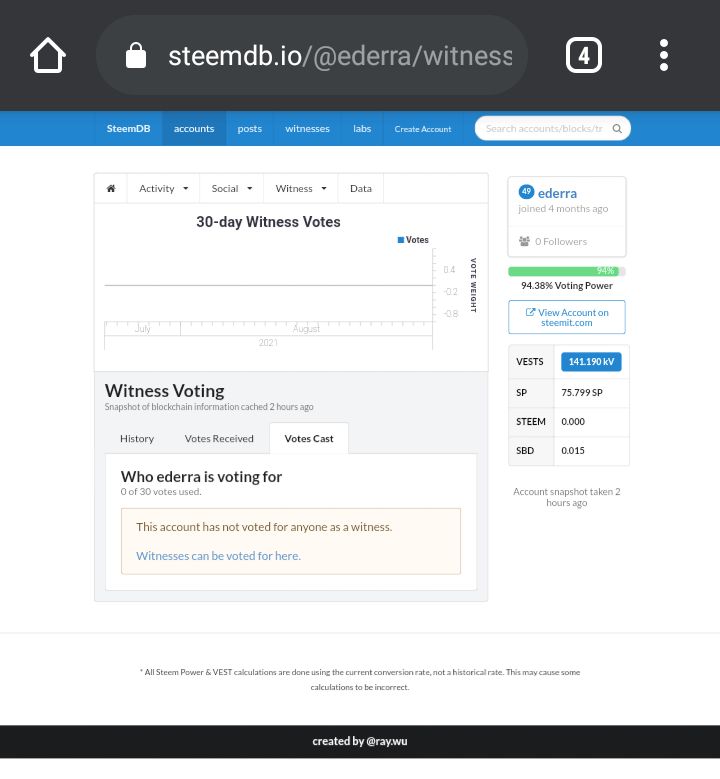Open the ederra username link
720x779 pixels.
point(558,193)
